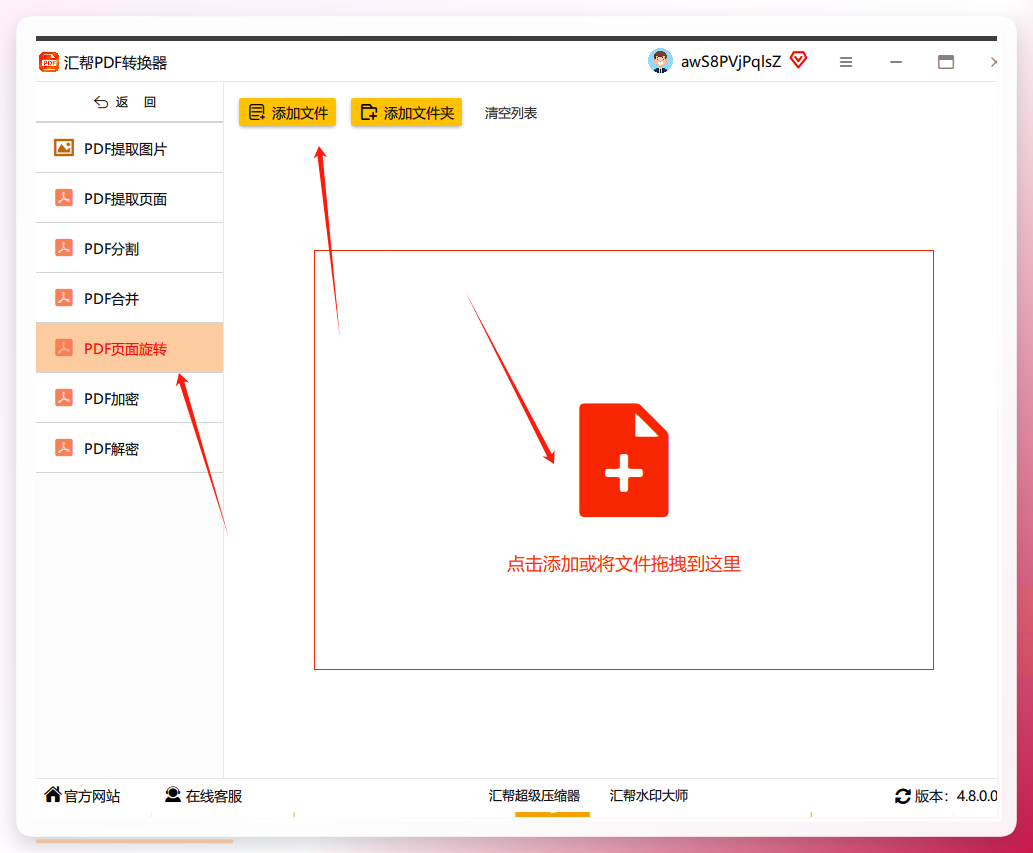Select the highlighted PDF页面旋转 item
The width and height of the screenshot is (1033, 853).
tap(130, 348)
